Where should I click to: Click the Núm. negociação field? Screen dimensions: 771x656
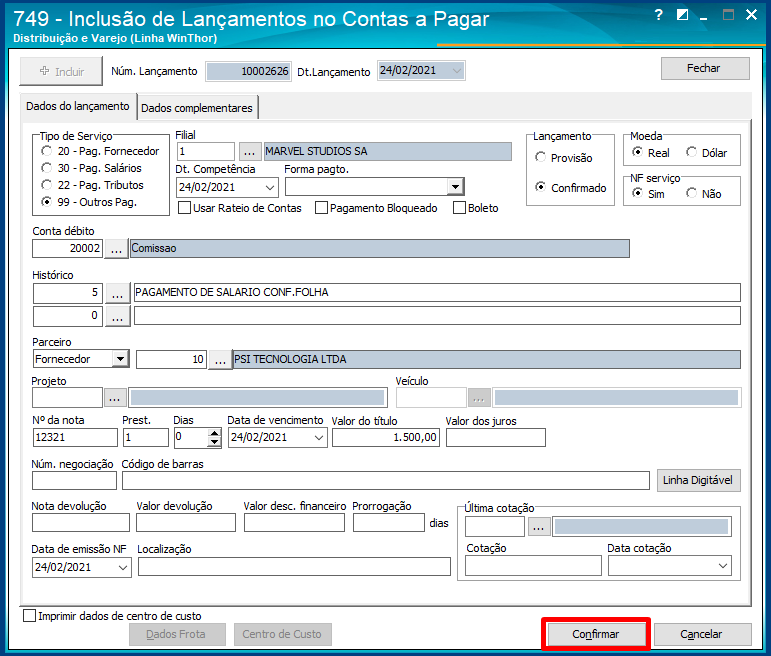(x=74, y=480)
